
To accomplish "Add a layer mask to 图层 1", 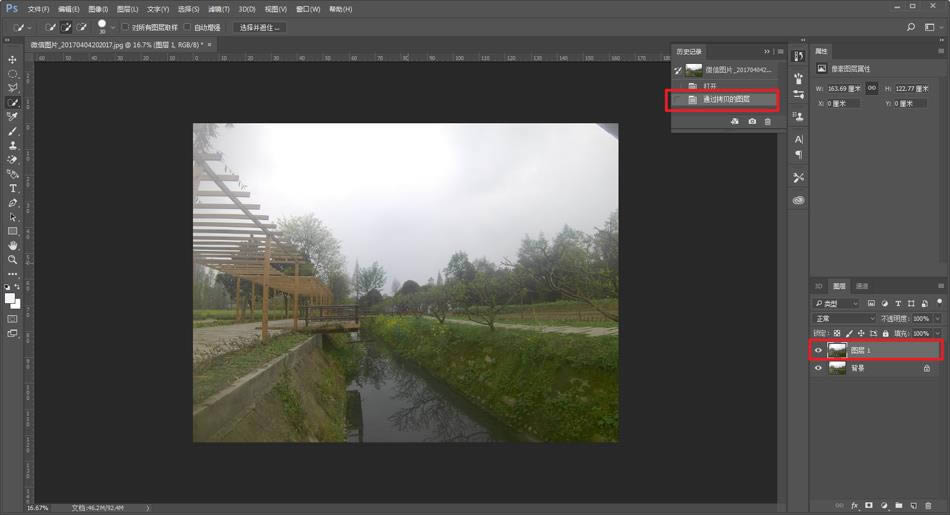I will 869,506.
